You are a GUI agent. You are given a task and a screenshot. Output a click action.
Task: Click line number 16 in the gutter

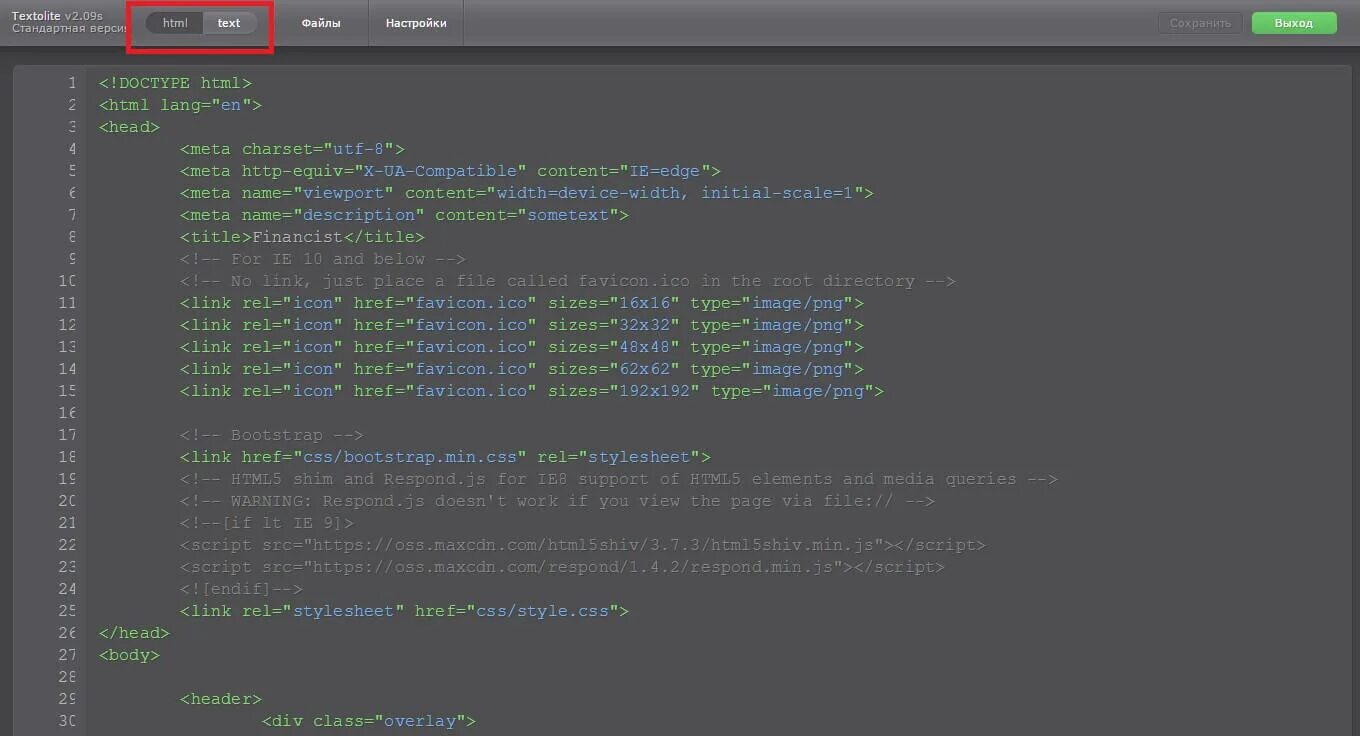click(67, 413)
